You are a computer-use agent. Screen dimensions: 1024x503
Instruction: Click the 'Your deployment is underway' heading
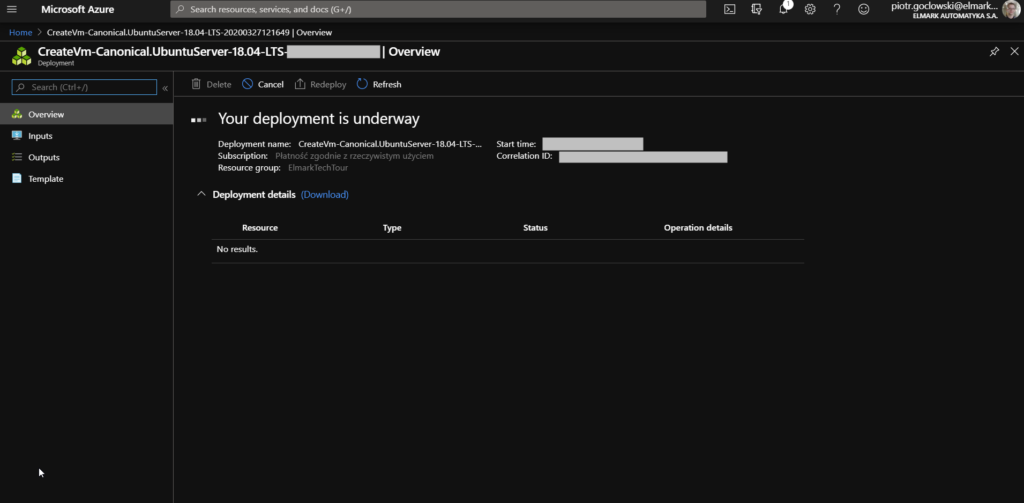click(319, 119)
